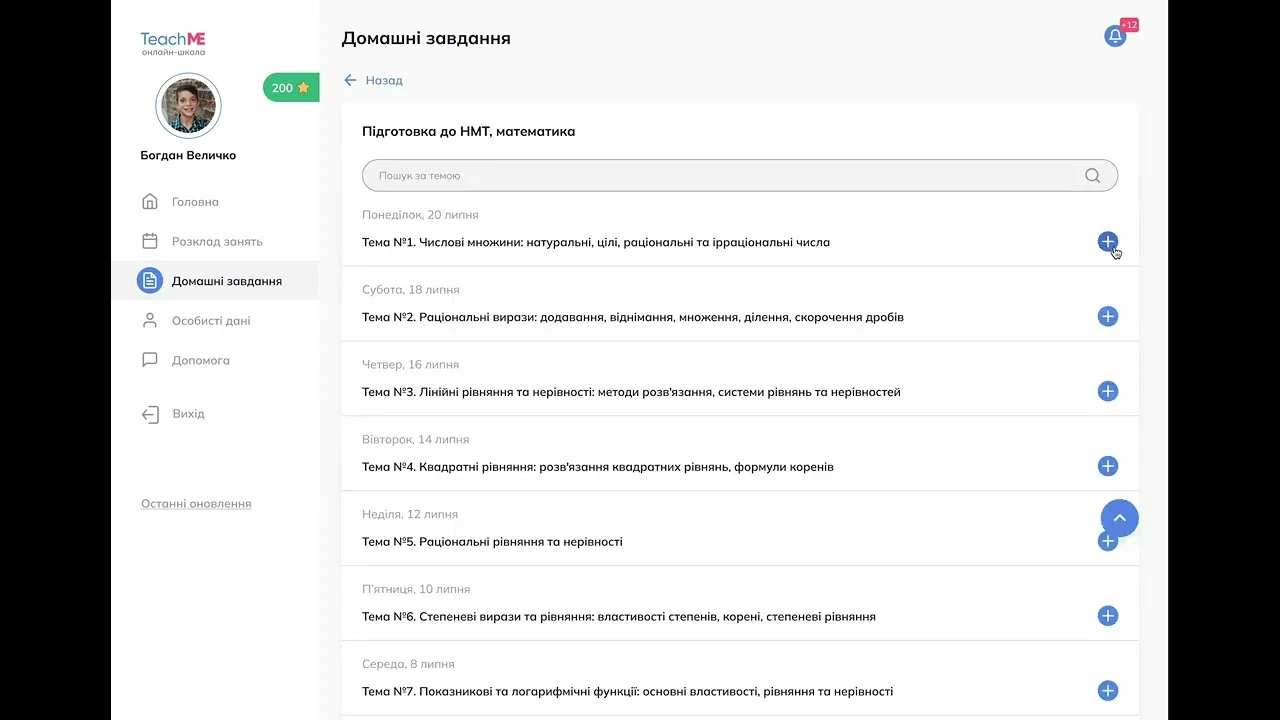Log out using Вихід
1280x720 pixels.
(188, 414)
